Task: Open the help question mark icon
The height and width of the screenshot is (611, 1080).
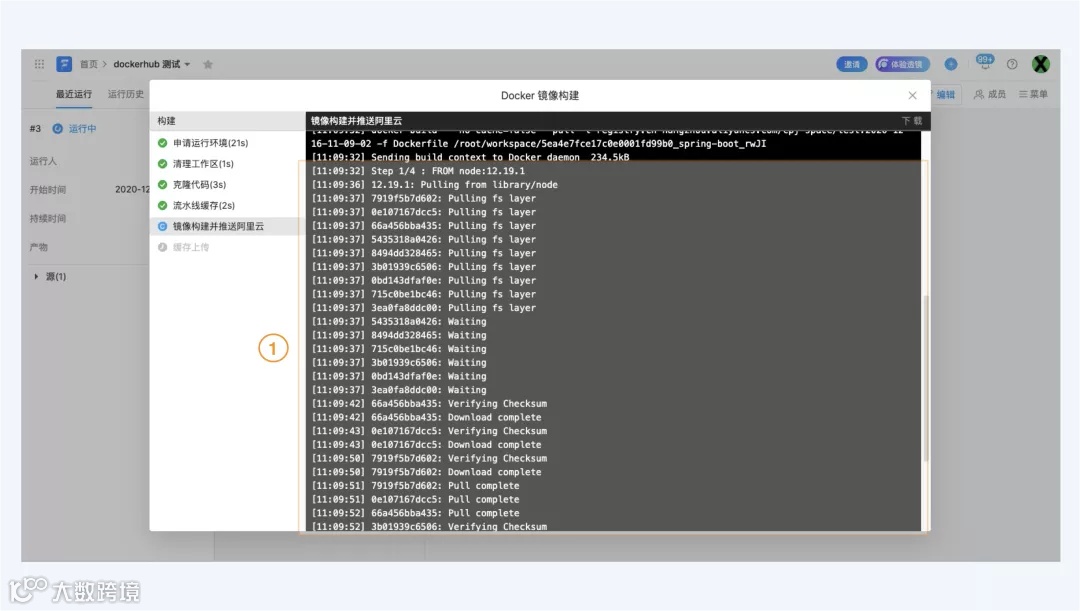Action: point(1012,64)
